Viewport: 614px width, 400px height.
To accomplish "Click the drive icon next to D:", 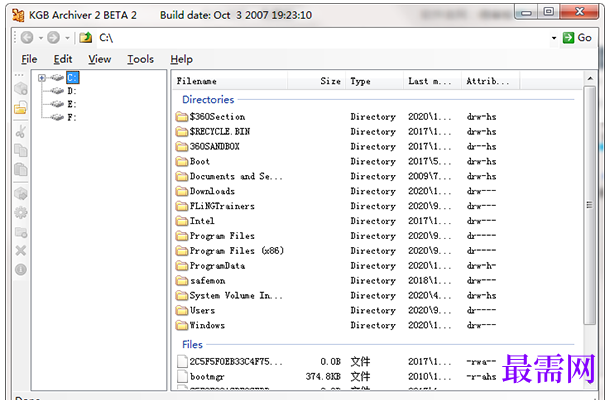I will coord(58,91).
